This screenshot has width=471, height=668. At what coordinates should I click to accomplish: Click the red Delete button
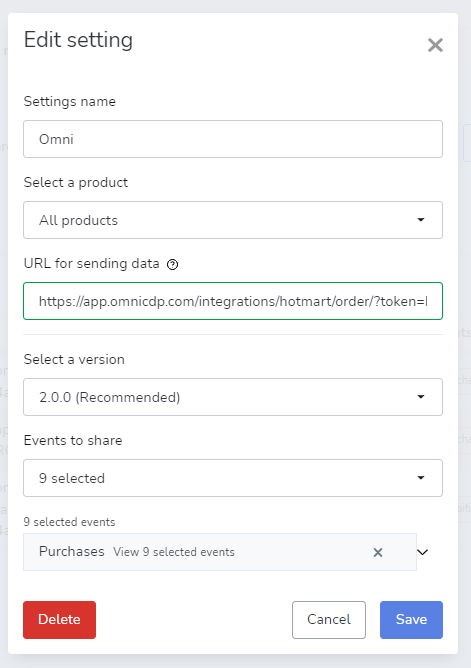coord(60,619)
